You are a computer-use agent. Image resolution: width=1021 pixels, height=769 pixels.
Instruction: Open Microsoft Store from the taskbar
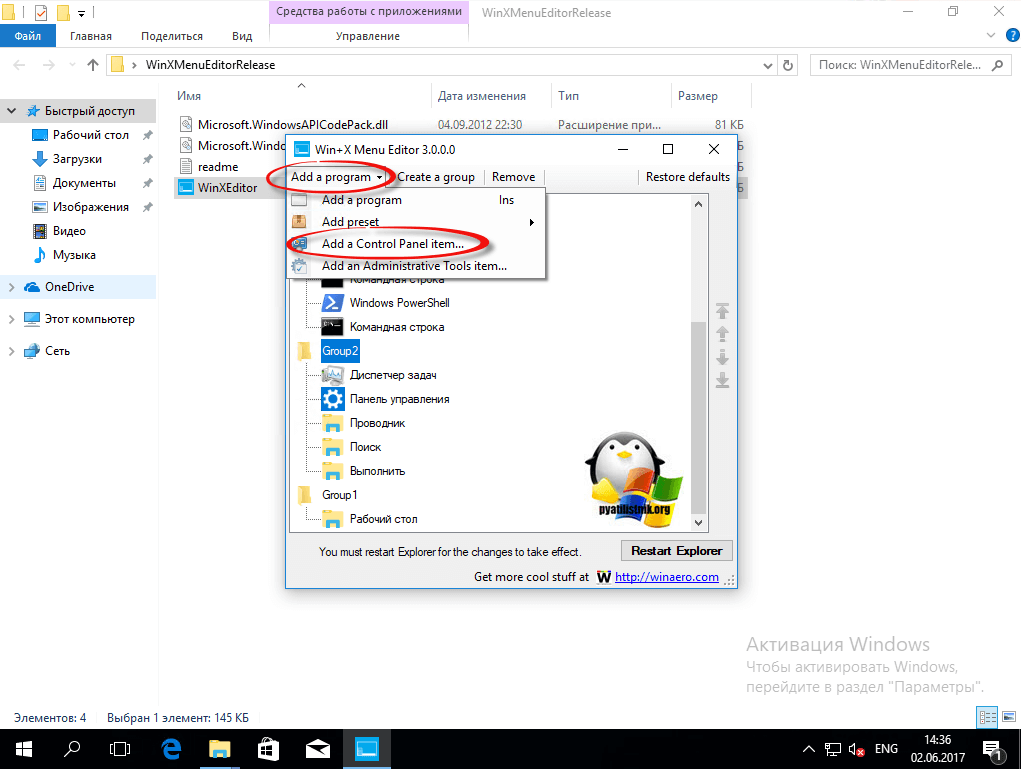(x=269, y=747)
